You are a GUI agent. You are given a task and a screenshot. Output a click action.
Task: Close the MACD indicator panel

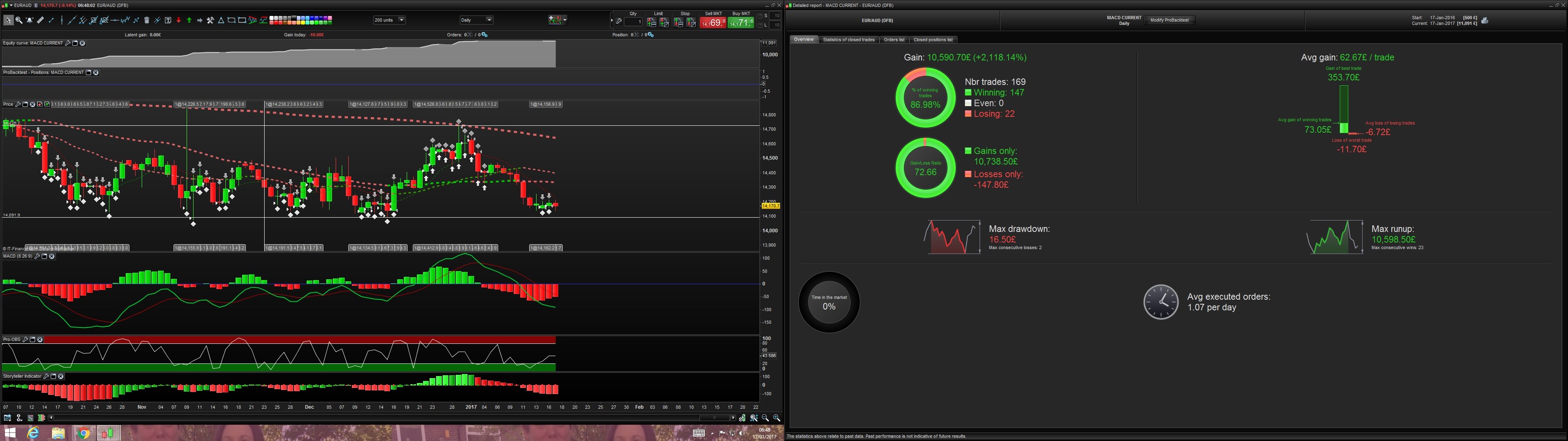52,256
